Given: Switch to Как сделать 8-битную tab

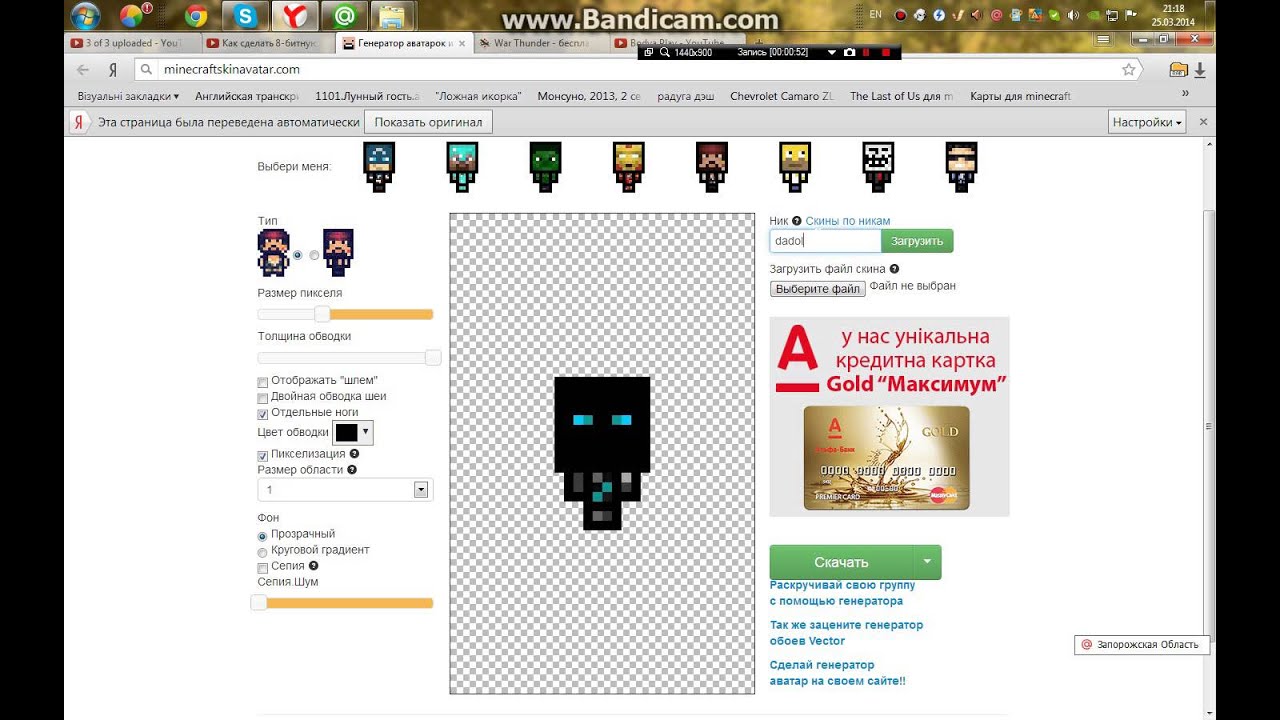Looking at the screenshot, I should 267,43.
